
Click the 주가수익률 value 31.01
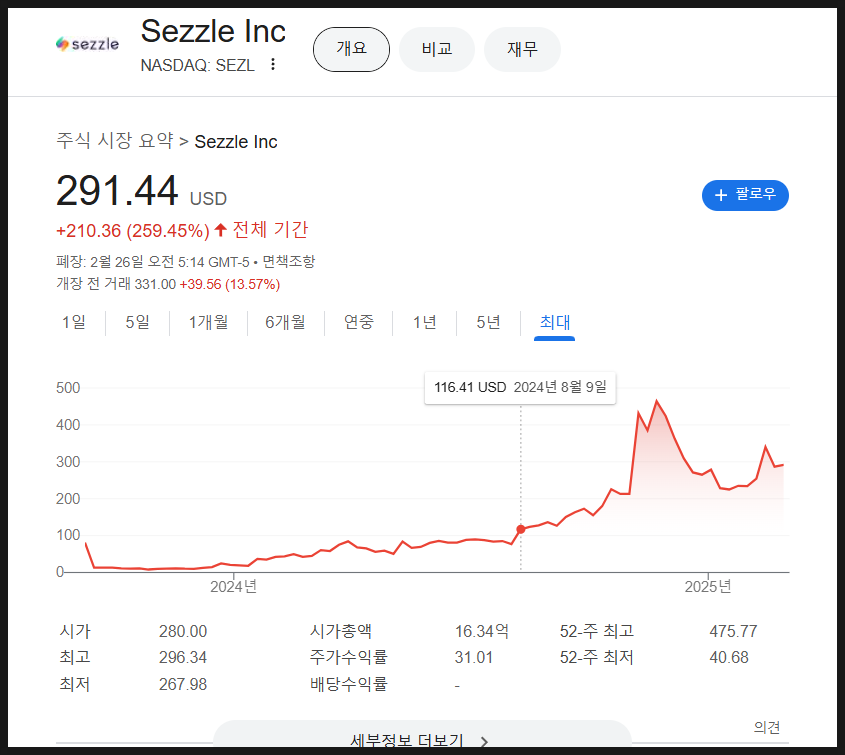pos(474,657)
